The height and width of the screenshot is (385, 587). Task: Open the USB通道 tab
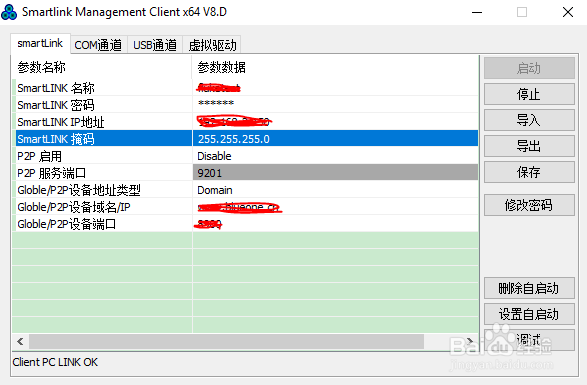pyautogui.click(x=155, y=45)
